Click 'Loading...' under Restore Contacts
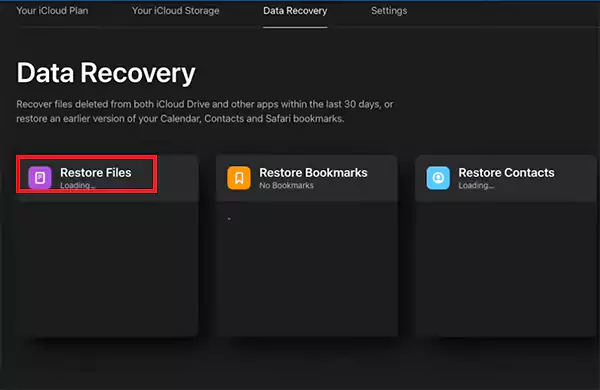The height and width of the screenshot is (390, 600). point(476,186)
